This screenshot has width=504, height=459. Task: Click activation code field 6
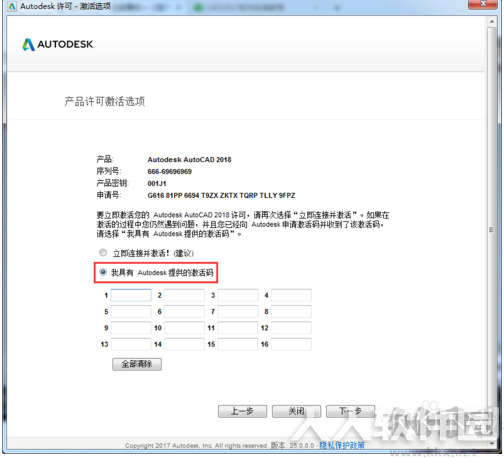click(184, 312)
